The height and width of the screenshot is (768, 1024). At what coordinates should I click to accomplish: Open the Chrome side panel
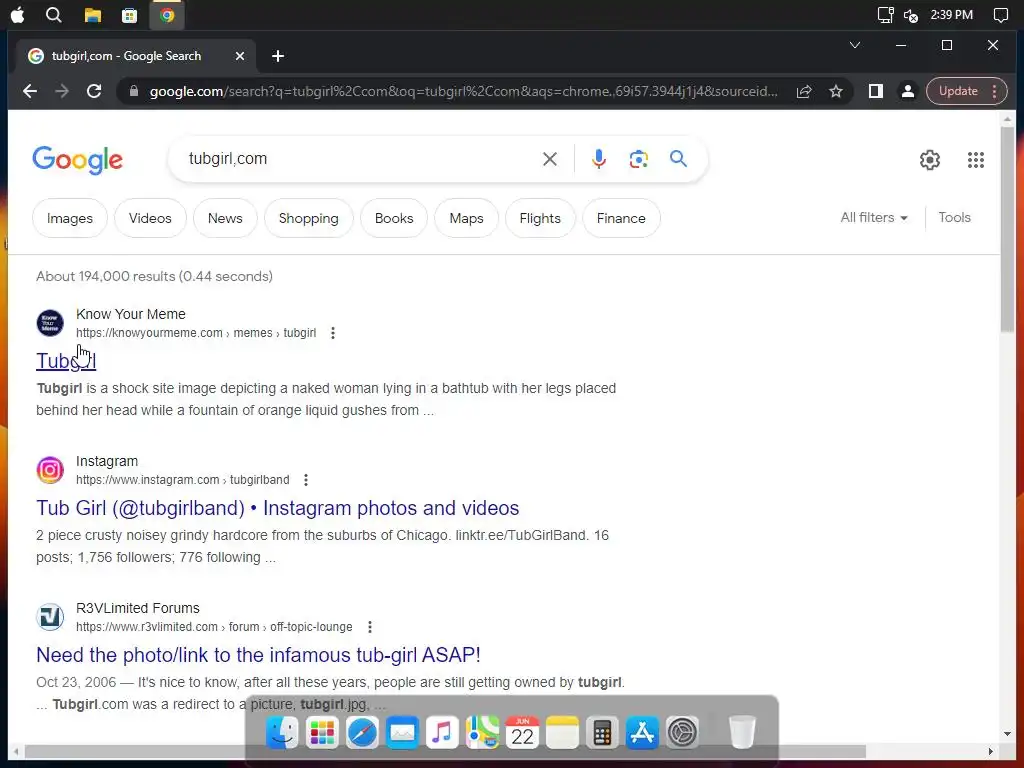(x=876, y=91)
